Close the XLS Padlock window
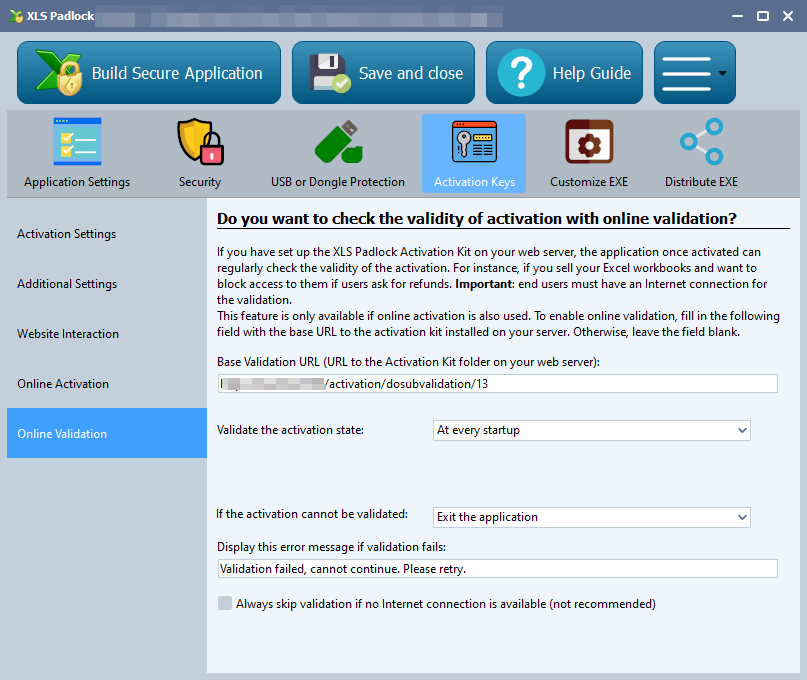Image resolution: width=807 pixels, height=680 pixels. (x=788, y=16)
